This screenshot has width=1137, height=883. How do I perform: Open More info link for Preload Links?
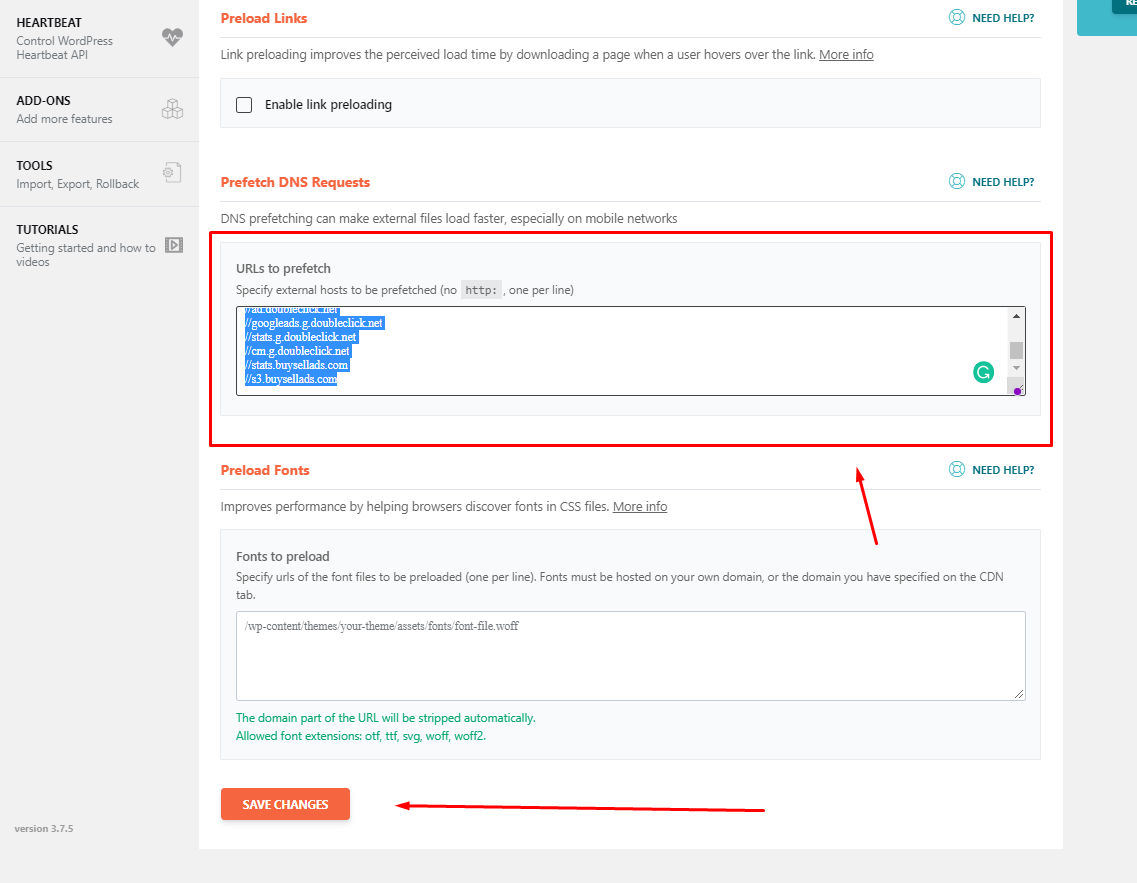click(x=846, y=55)
